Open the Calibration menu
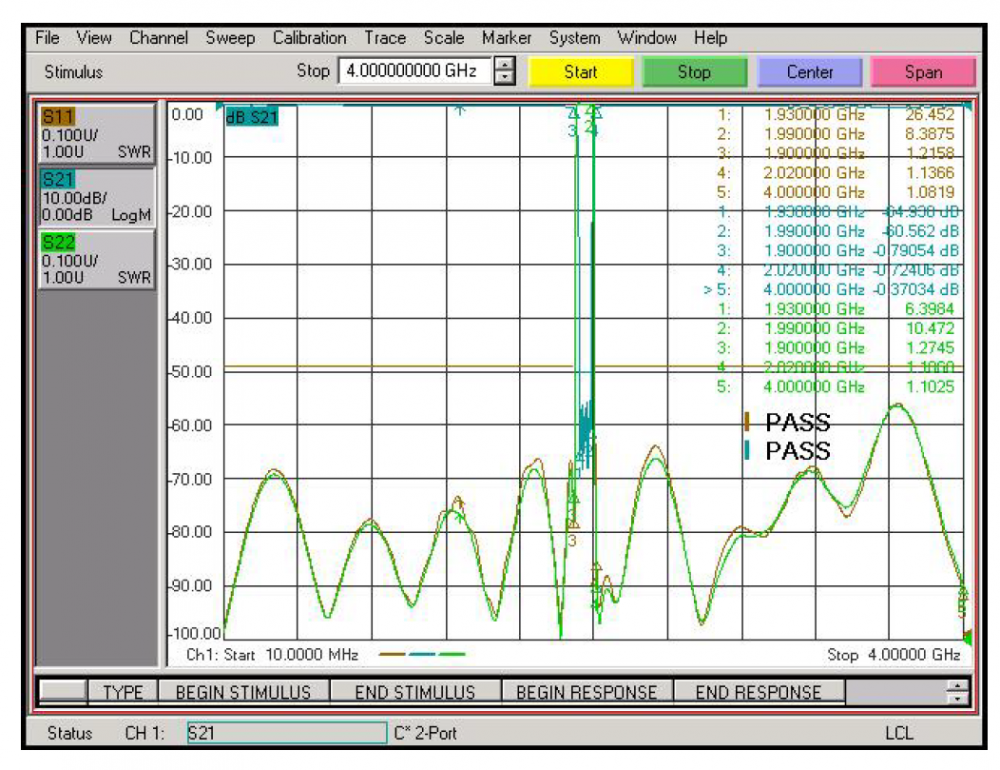The image size is (1000, 770). pyautogui.click(x=309, y=38)
